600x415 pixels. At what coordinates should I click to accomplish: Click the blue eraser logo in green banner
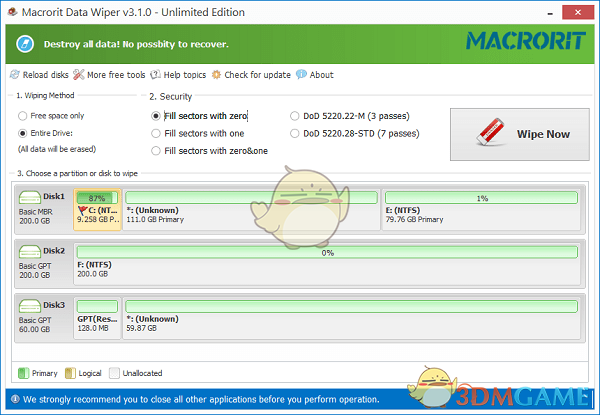25,44
